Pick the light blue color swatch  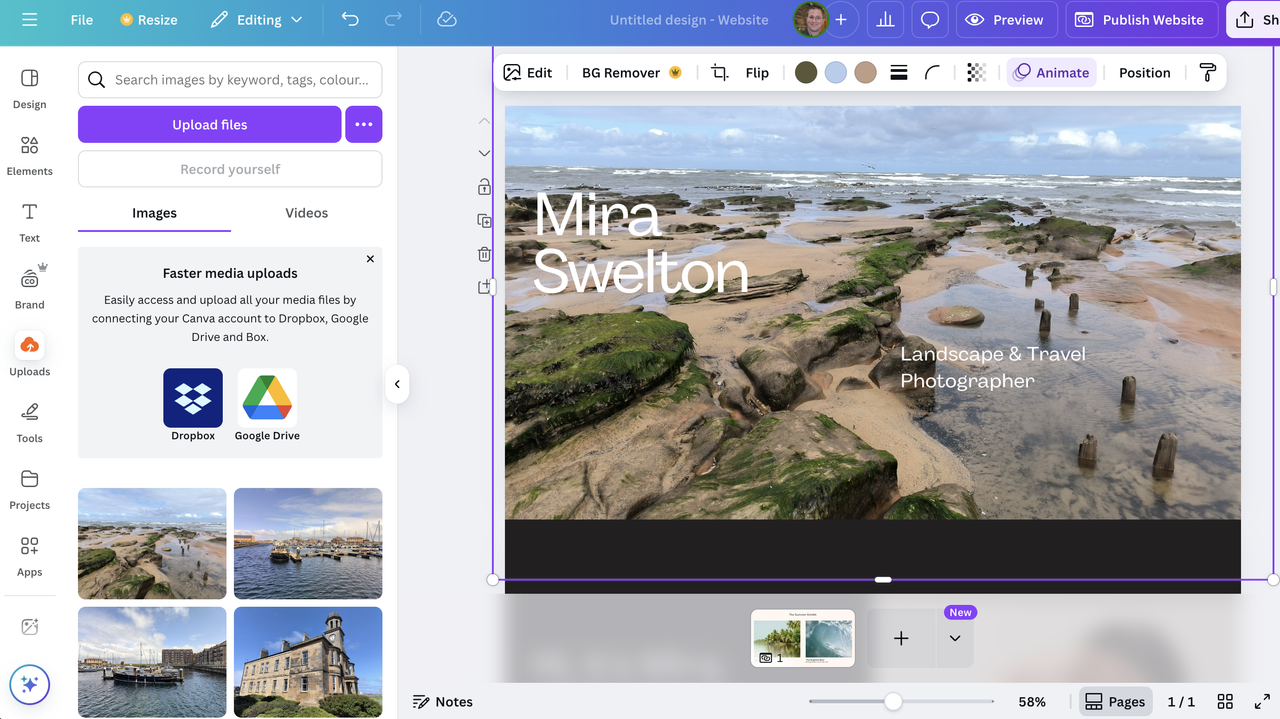(x=836, y=72)
